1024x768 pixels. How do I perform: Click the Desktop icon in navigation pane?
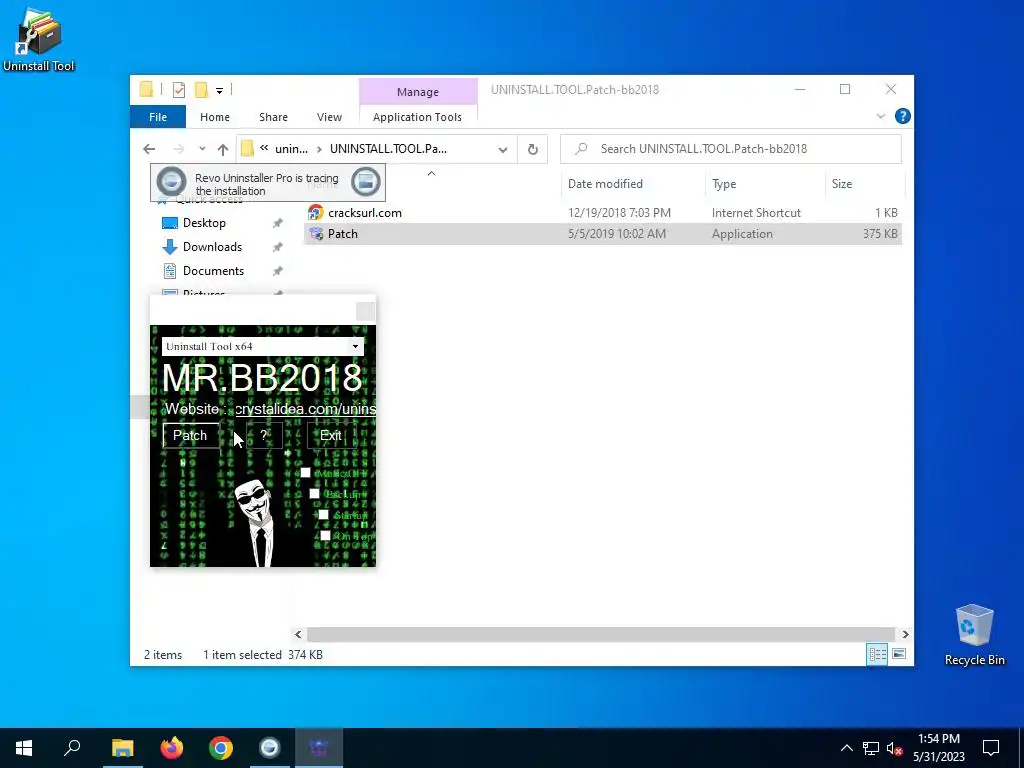pos(170,223)
